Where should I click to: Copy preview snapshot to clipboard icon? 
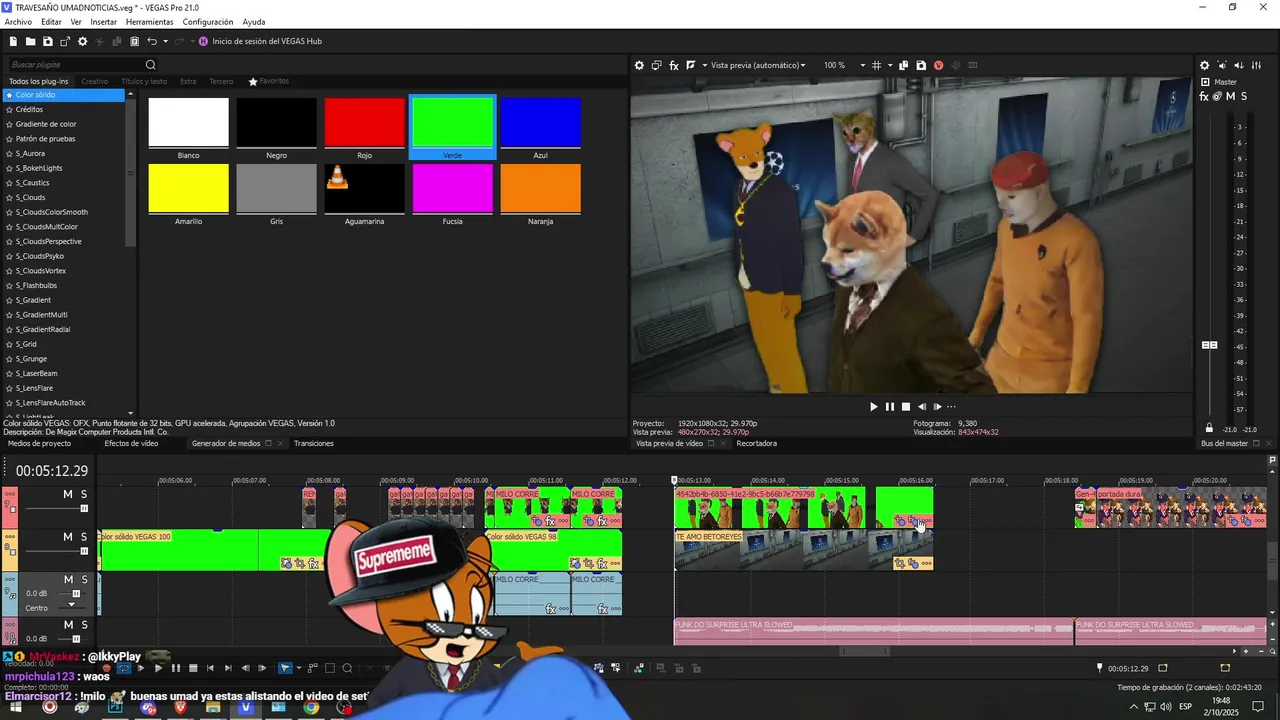coord(903,65)
